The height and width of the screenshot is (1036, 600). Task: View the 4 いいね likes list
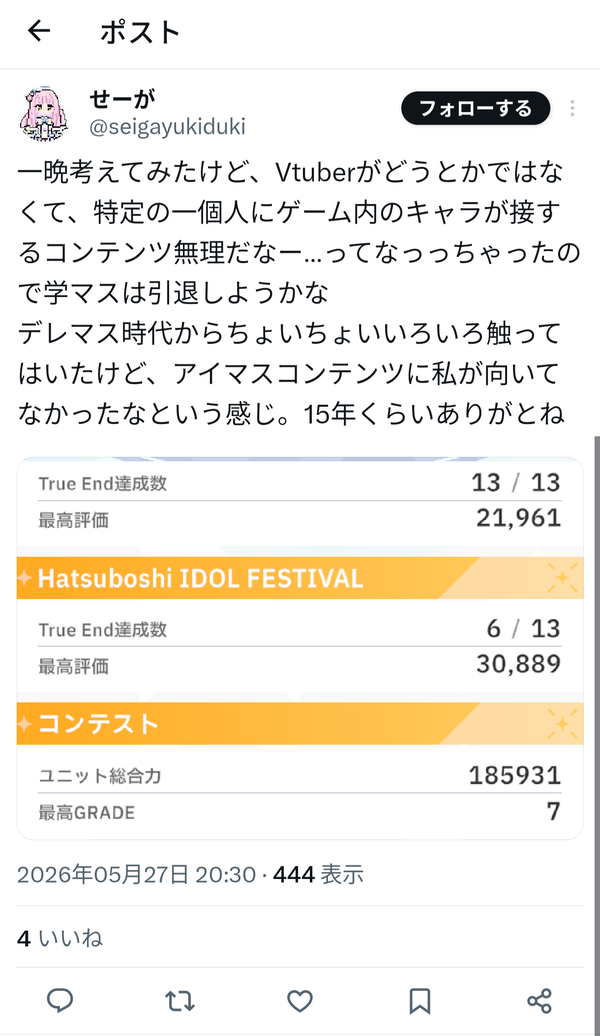click(x=59, y=938)
